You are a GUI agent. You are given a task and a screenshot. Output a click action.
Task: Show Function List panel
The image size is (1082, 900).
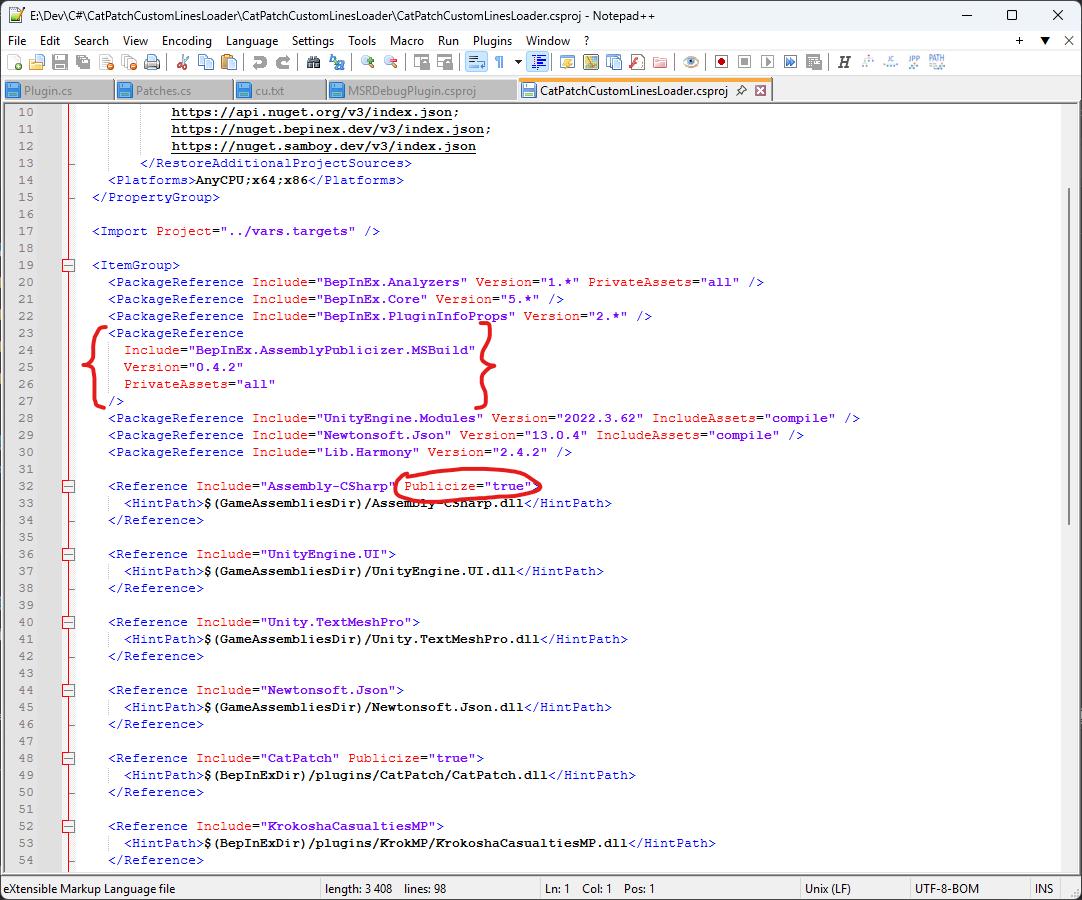click(637, 62)
